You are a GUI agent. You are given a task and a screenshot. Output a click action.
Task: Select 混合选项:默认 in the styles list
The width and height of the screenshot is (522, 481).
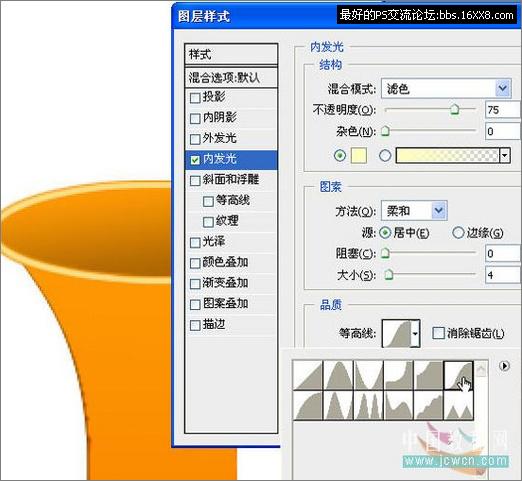(231, 78)
